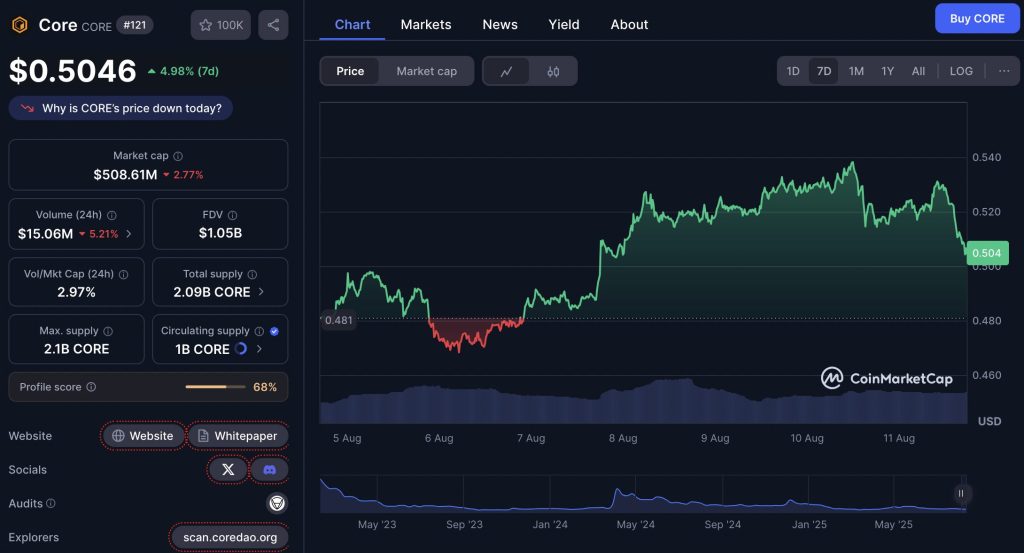Click the May '24 mini-chart label
This screenshot has width=1024, height=553.
pos(635,524)
